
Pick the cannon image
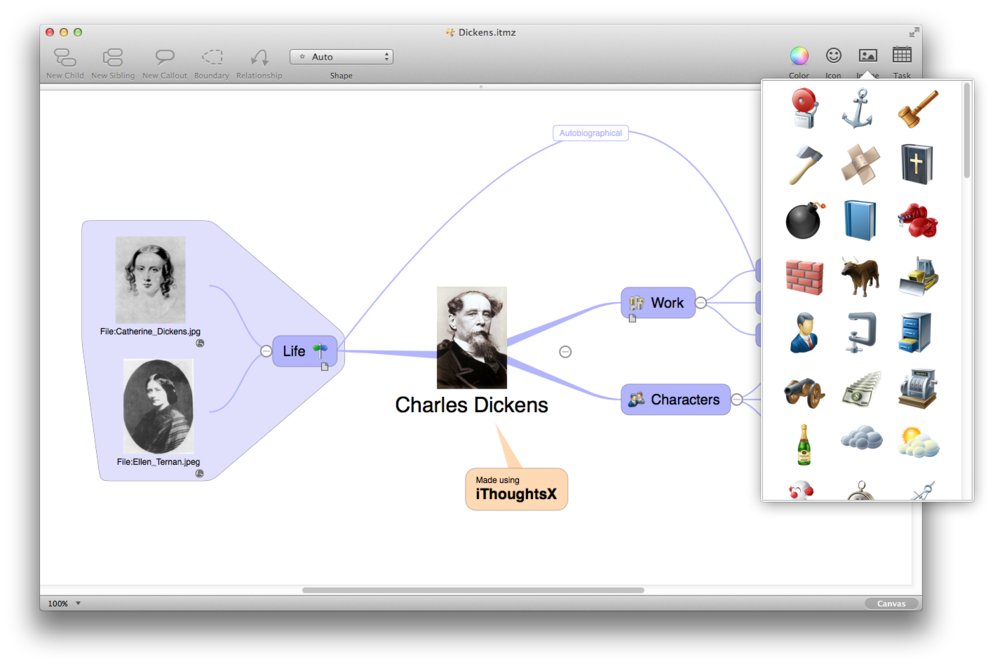(x=804, y=391)
